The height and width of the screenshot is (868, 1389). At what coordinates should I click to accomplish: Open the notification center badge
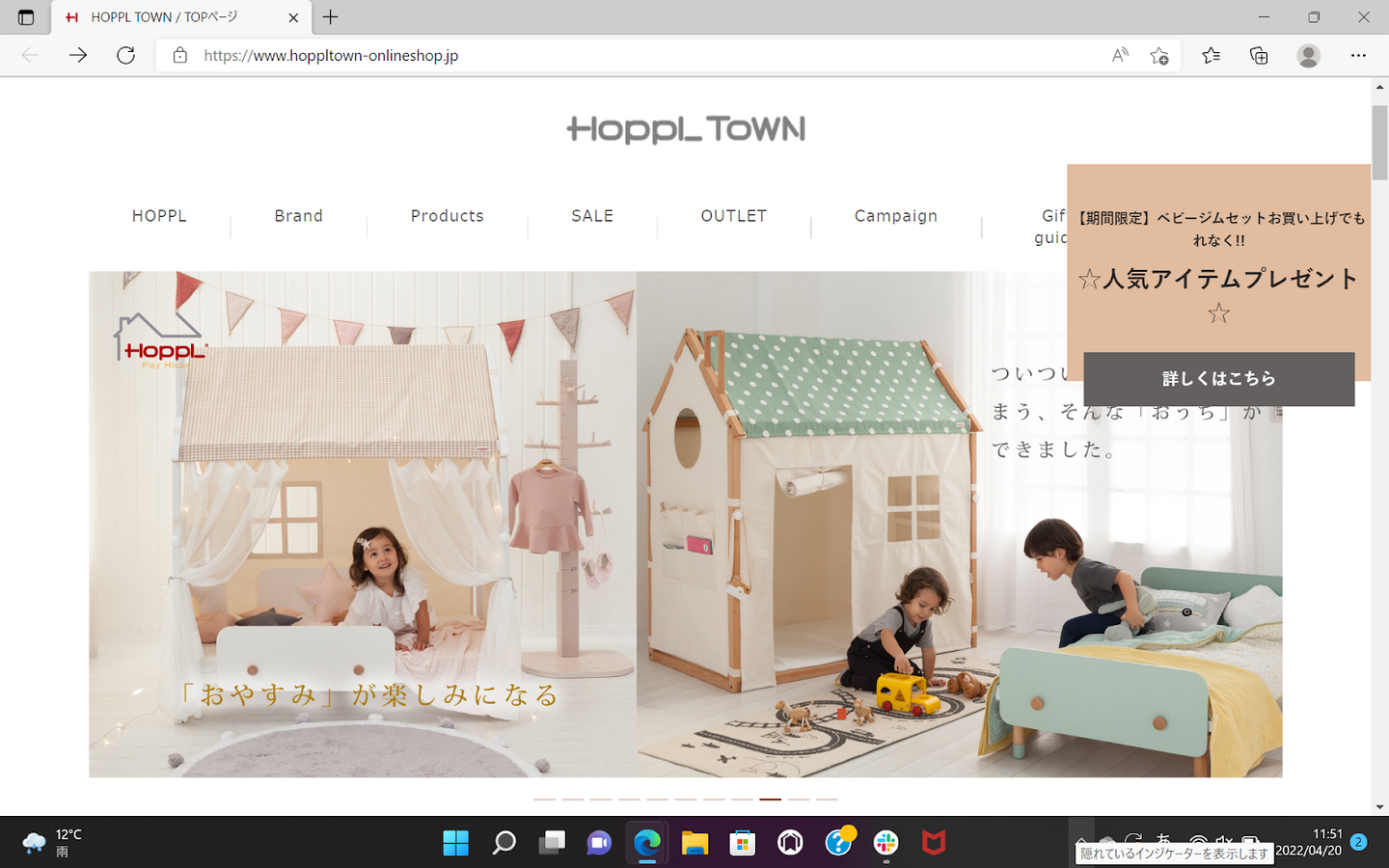1358,842
